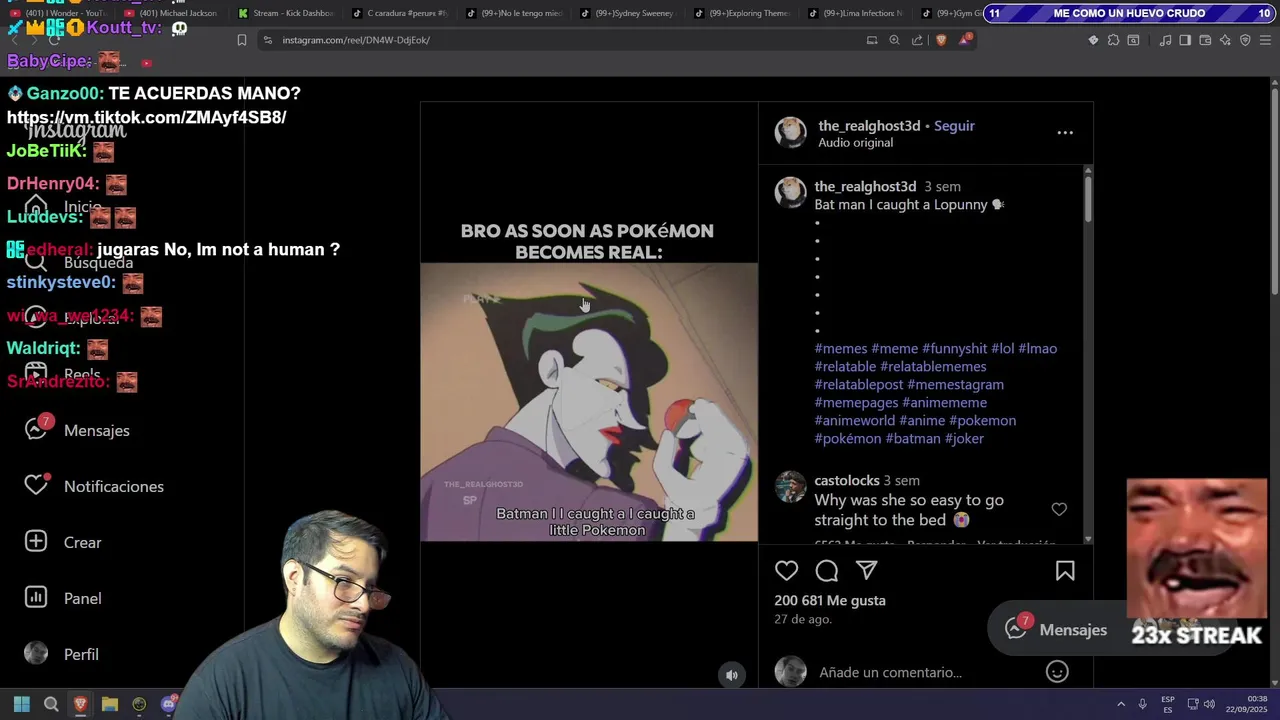Open the comment bubble icon under the reel
The height and width of the screenshot is (720, 1280).
pyautogui.click(x=827, y=571)
